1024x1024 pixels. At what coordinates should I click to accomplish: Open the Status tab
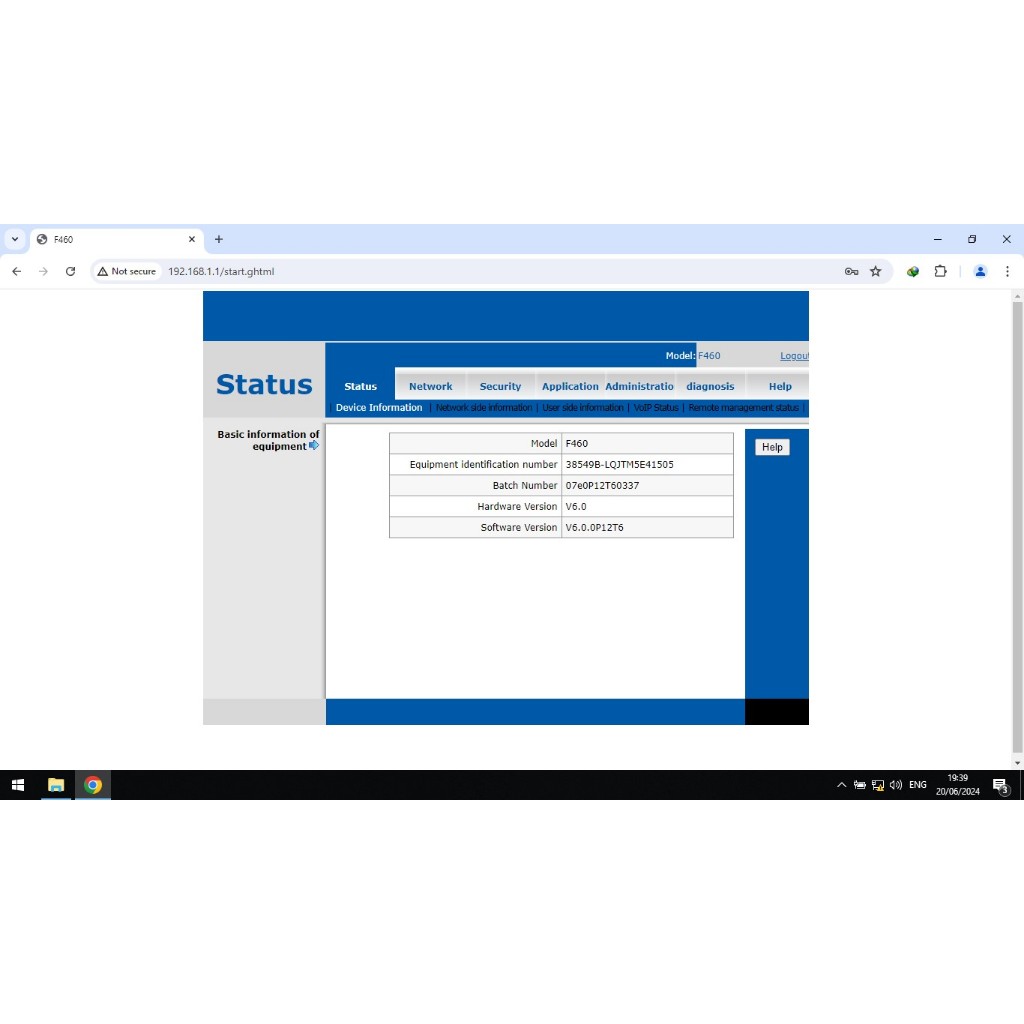[x=360, y=387]
